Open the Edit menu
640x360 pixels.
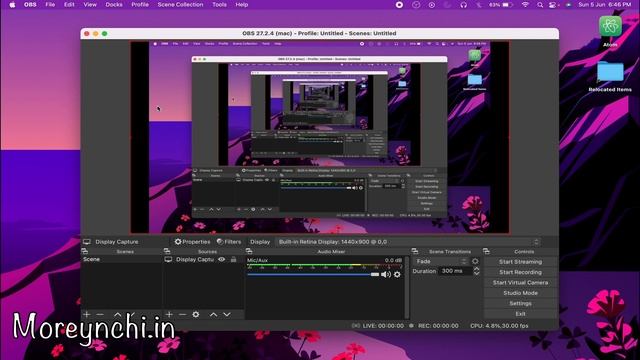click(x=69, y=5)
